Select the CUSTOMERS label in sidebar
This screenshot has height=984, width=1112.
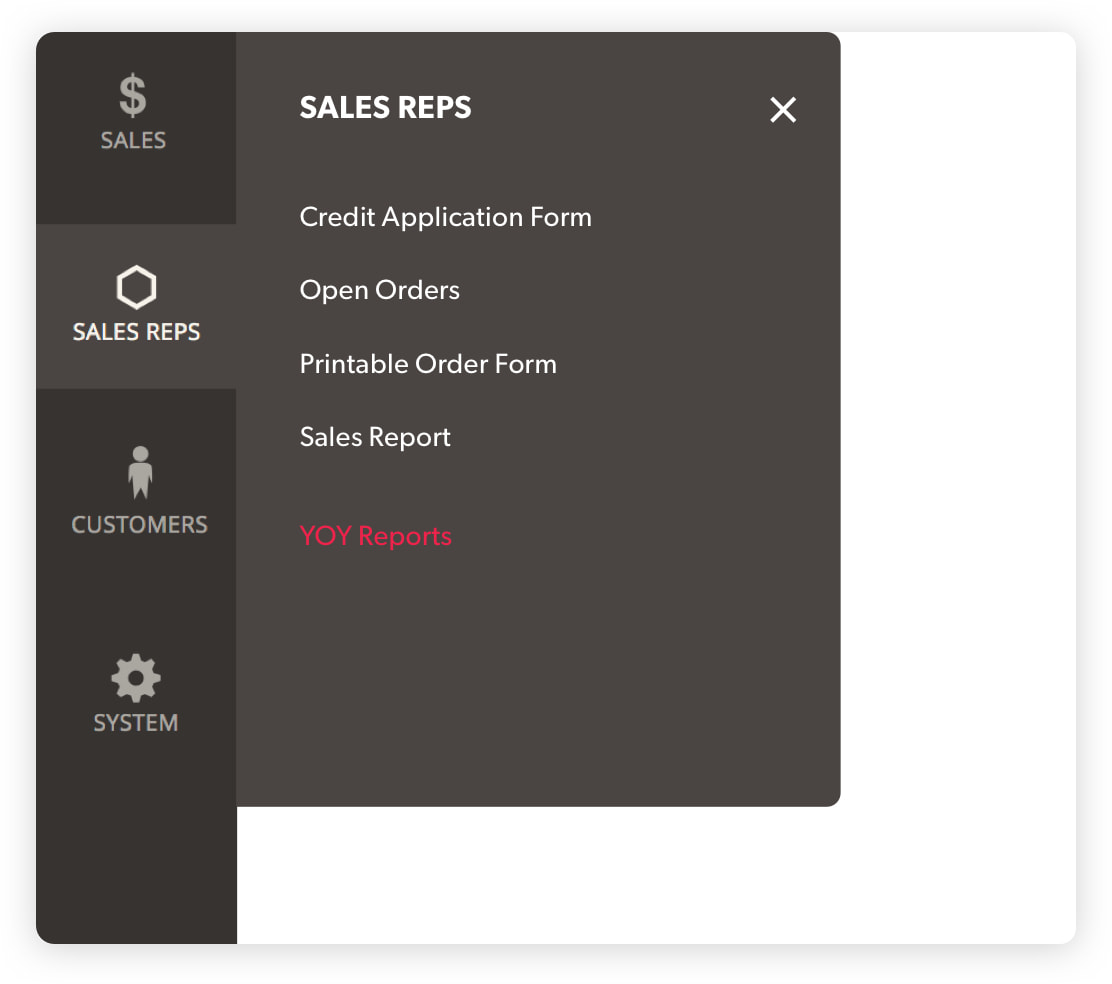139,525
